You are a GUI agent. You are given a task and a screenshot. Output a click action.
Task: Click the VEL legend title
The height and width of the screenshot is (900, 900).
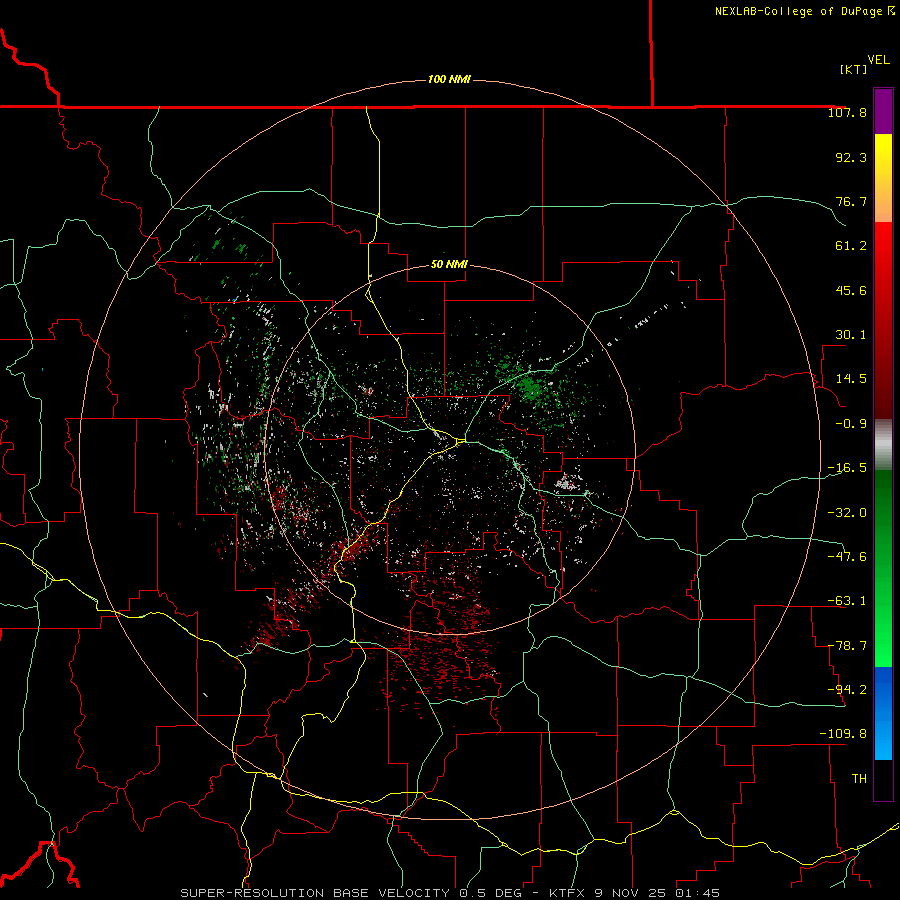pos(878,60)
